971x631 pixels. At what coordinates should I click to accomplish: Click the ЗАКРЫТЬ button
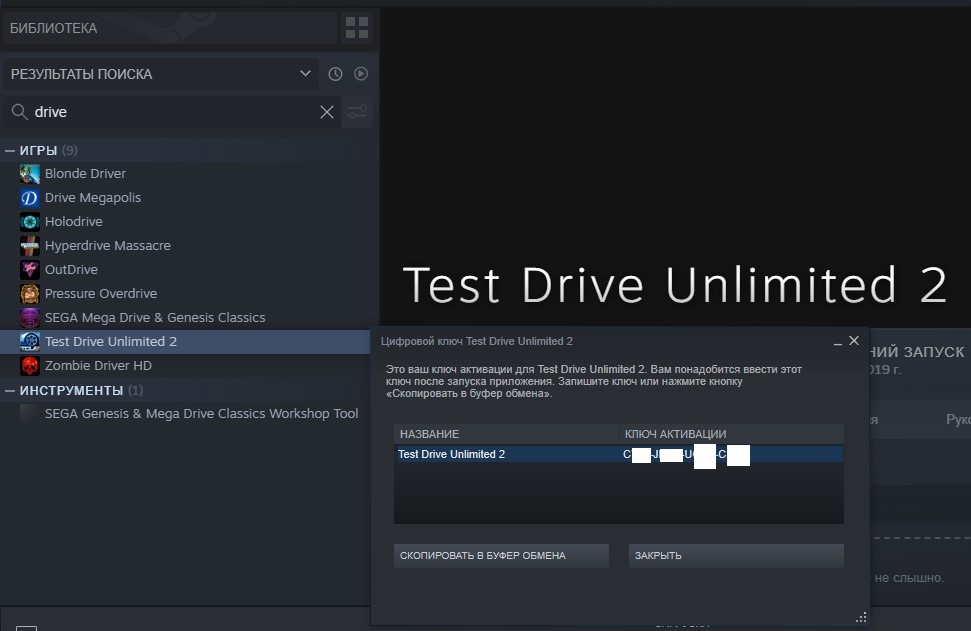(736, 555)
